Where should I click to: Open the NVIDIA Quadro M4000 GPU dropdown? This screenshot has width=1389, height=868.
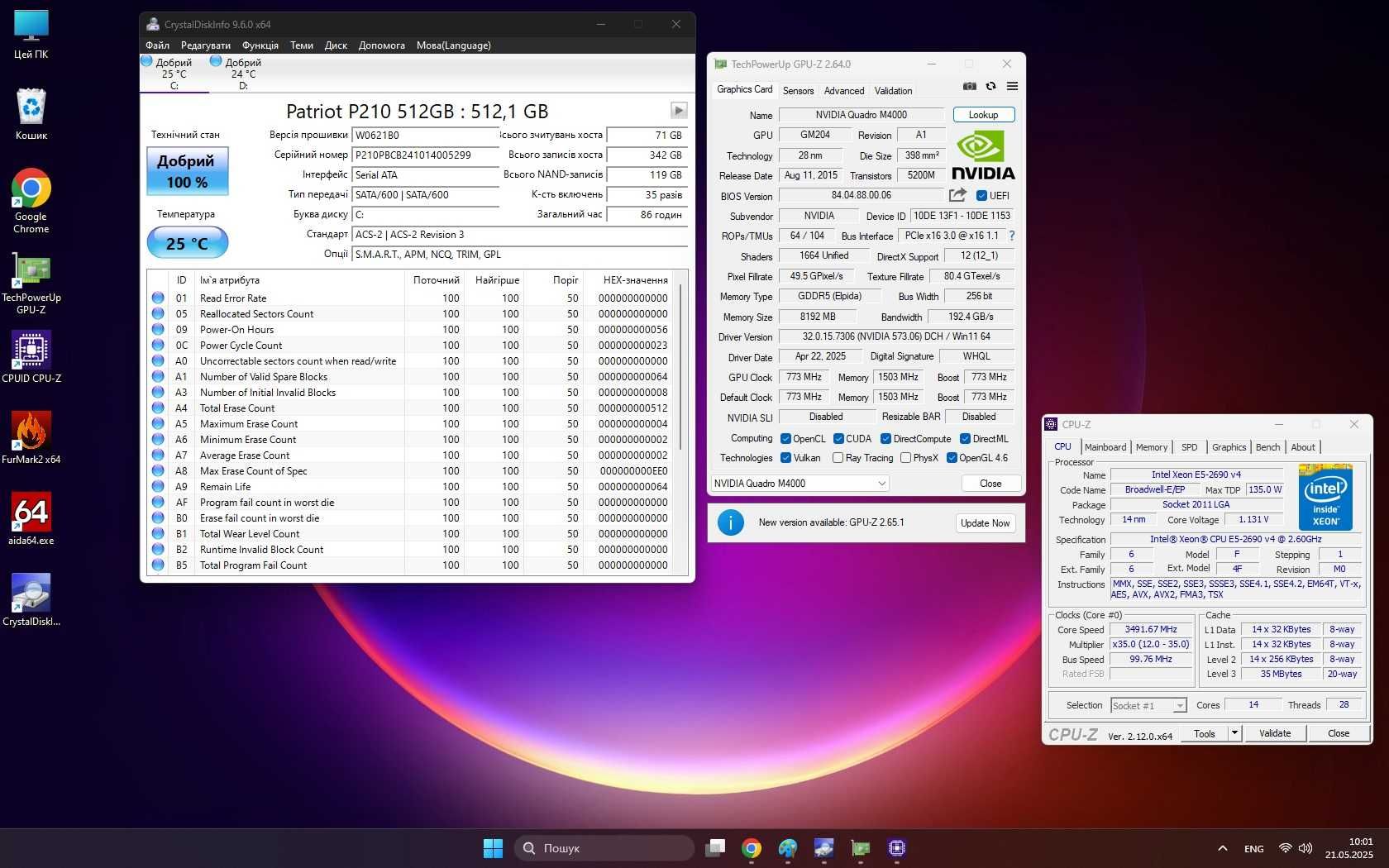point(800,484)
